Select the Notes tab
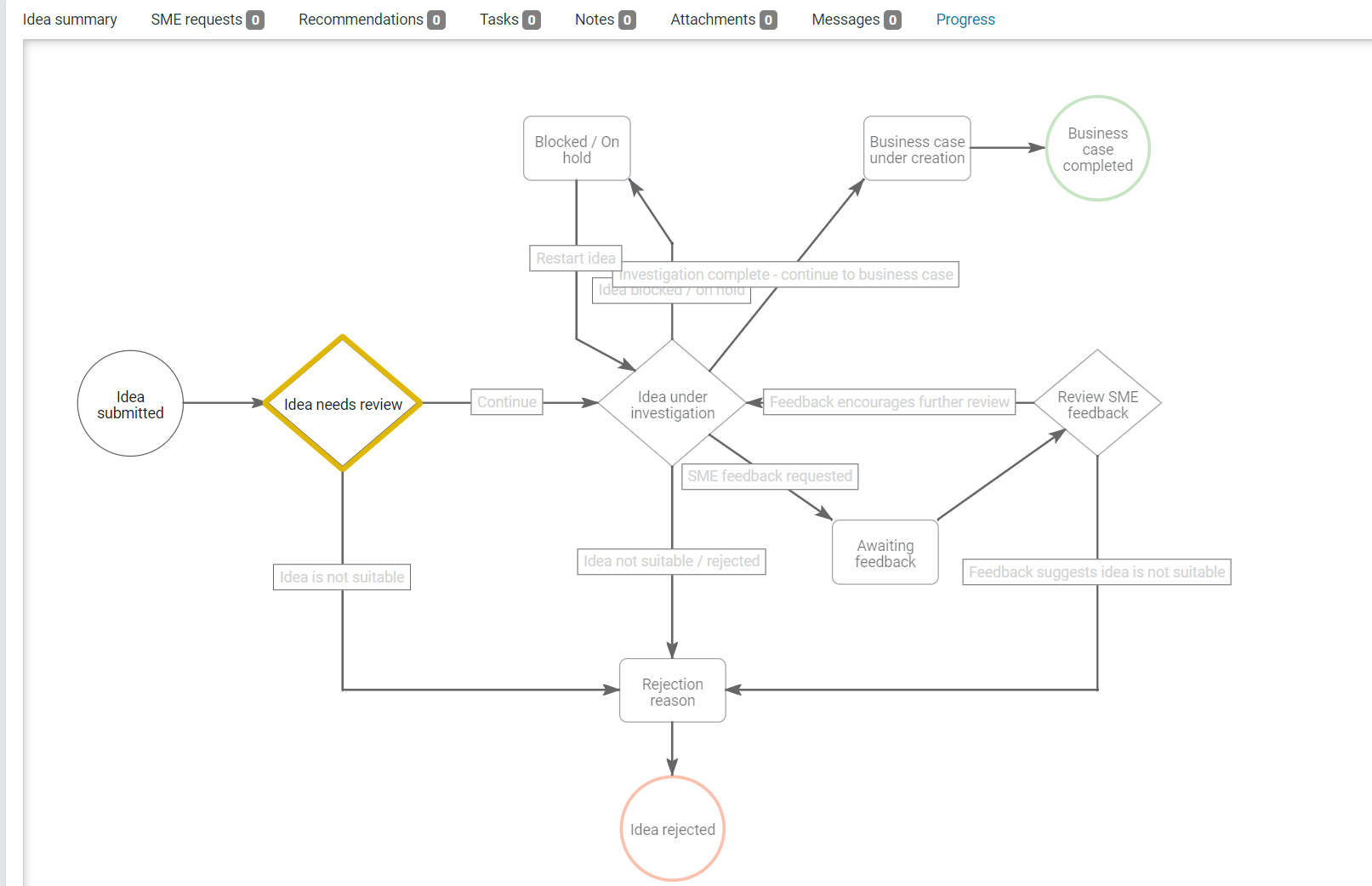This screenshot has width=1372, height=886. (x=604, y=20)
